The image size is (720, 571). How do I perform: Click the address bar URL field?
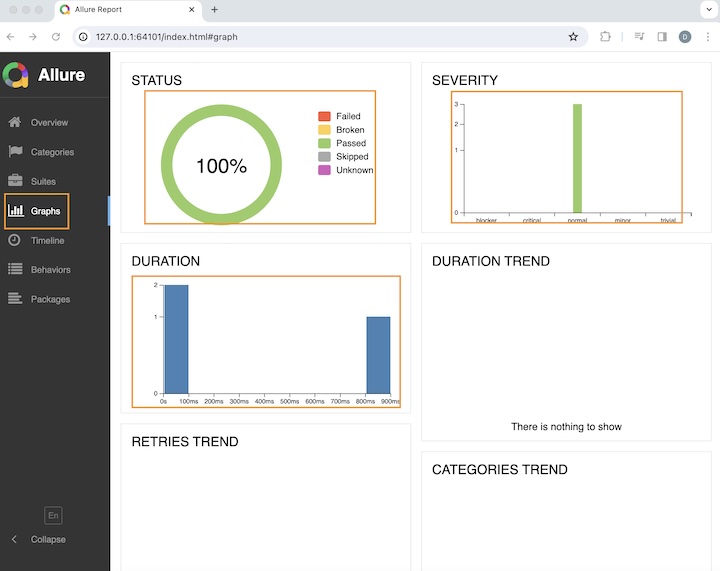click(x=320, y=37)
